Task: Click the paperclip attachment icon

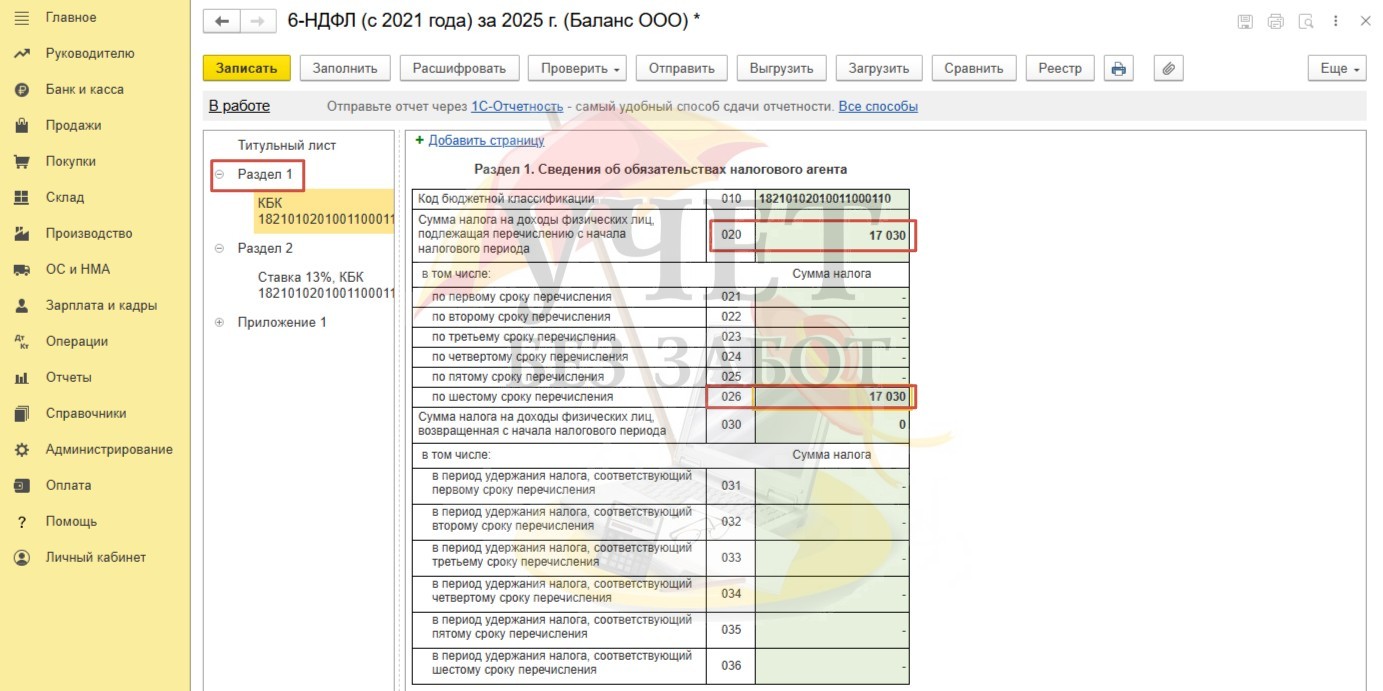Action: coord(1168,68)
